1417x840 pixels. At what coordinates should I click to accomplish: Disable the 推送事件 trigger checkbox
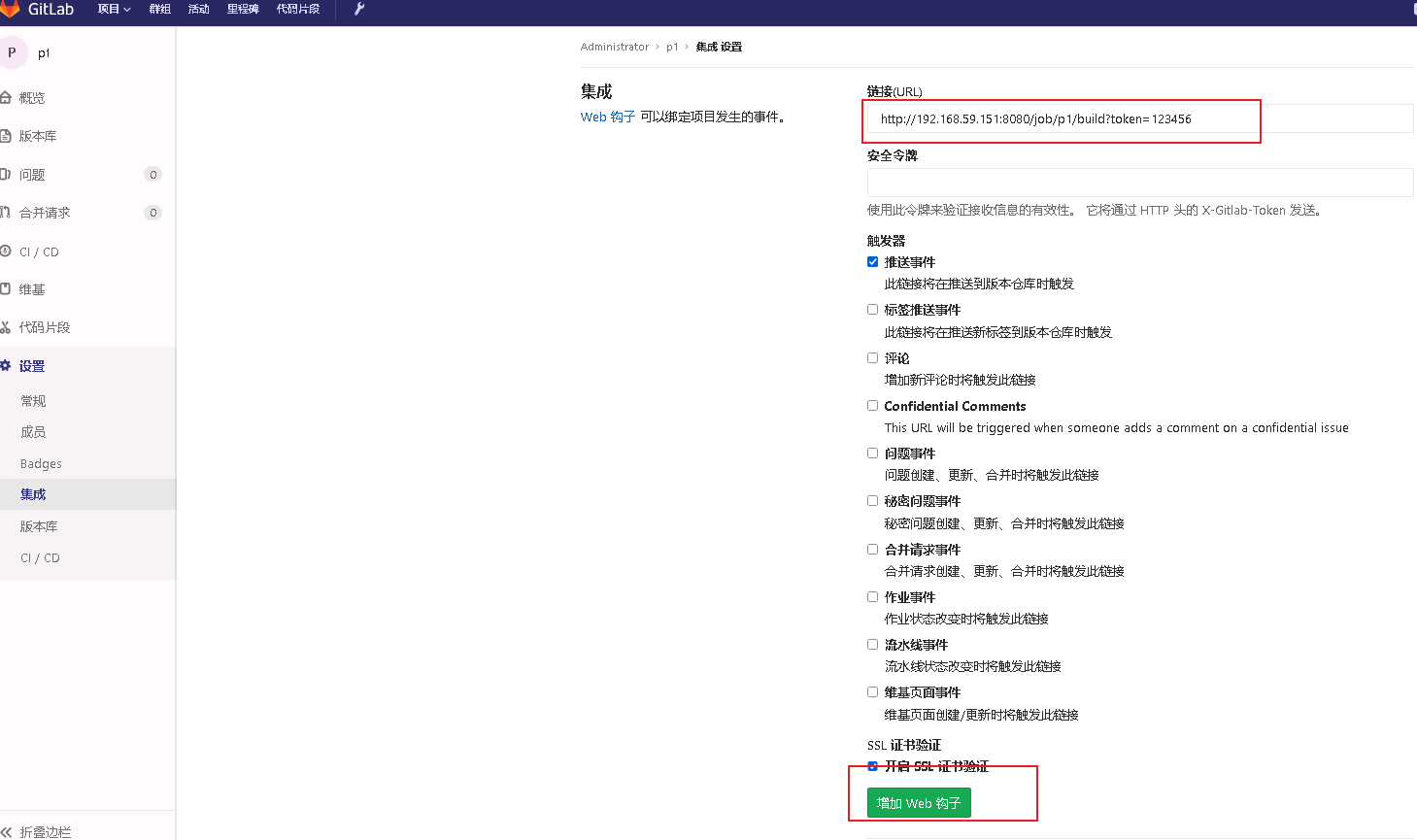pos(872,261)
